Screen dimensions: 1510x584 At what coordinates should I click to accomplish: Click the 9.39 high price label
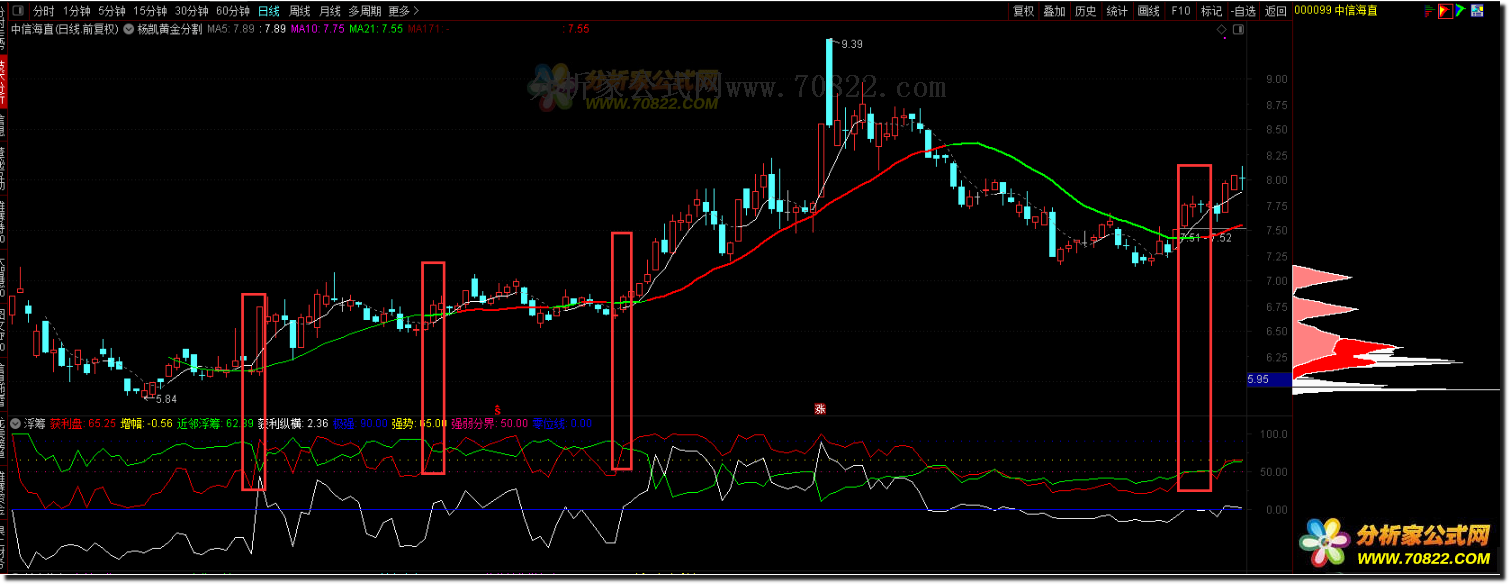852,44
